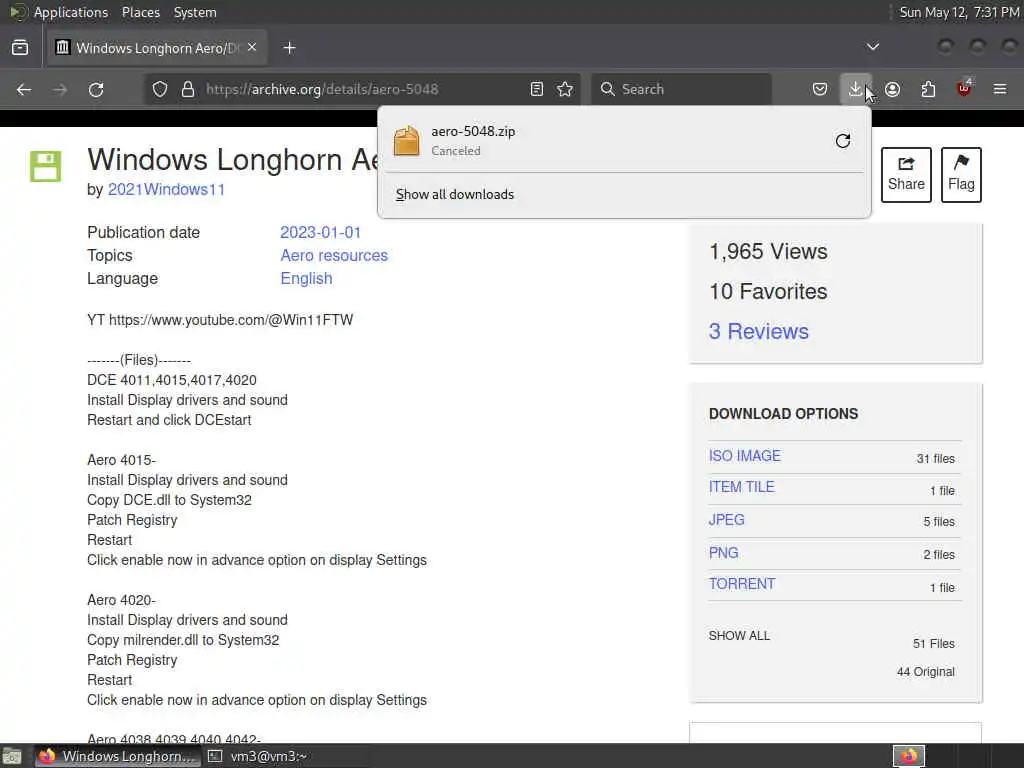This screenshot has height=768, width=1024.
Task: Click the YouTube @Win11FTW URL text
Action: coord(231,320)
